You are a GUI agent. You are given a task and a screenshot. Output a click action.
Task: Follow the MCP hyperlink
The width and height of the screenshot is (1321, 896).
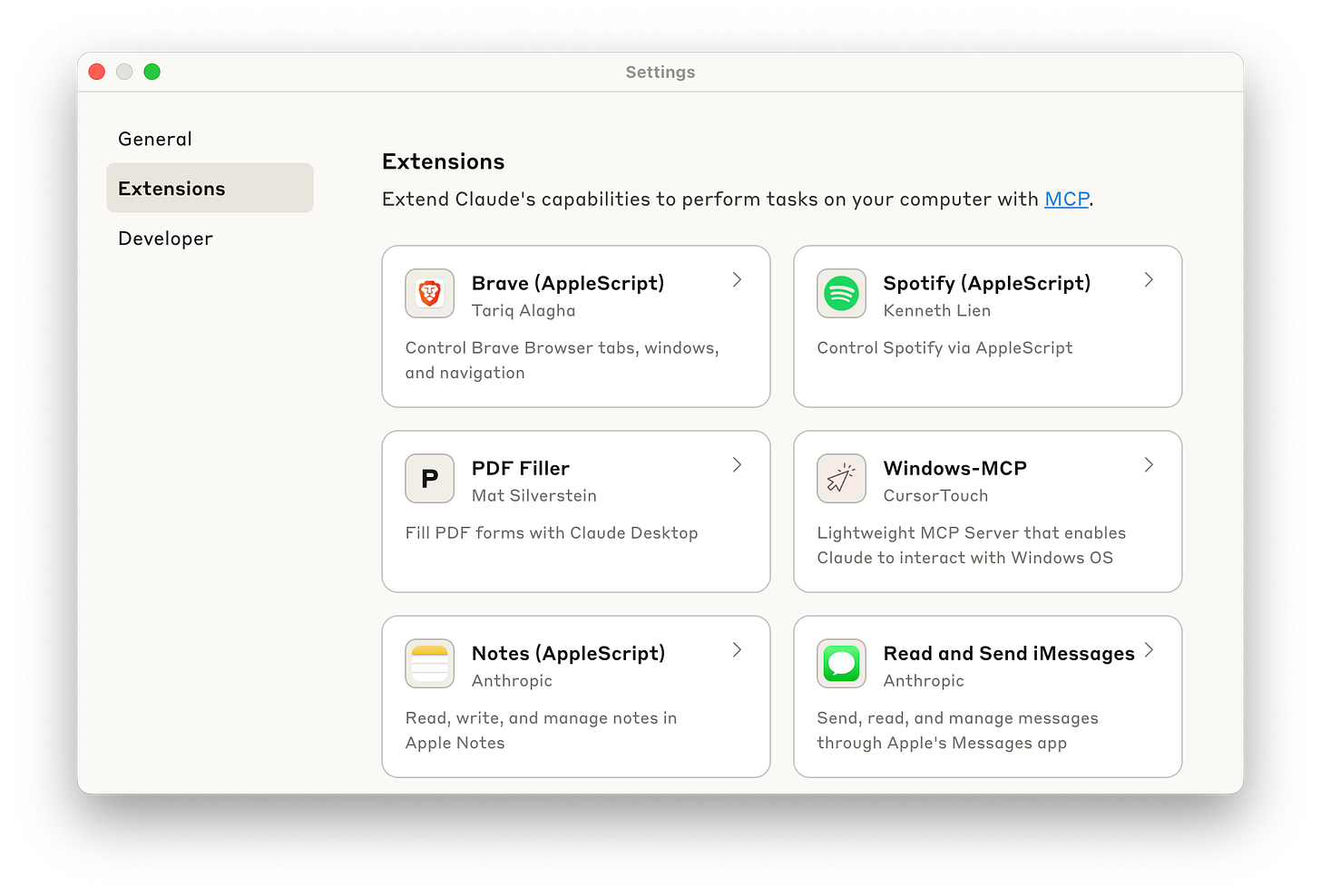(x=1066, y=200)
